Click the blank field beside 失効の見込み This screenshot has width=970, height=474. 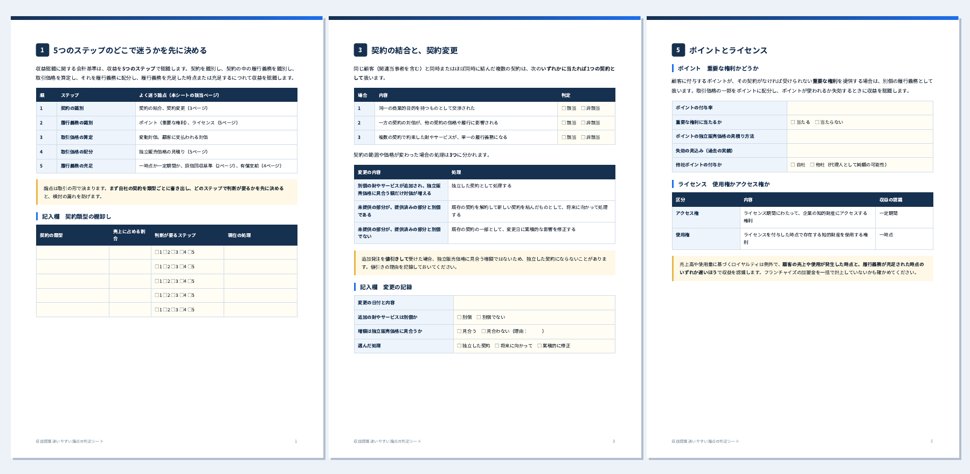(860, 150)
